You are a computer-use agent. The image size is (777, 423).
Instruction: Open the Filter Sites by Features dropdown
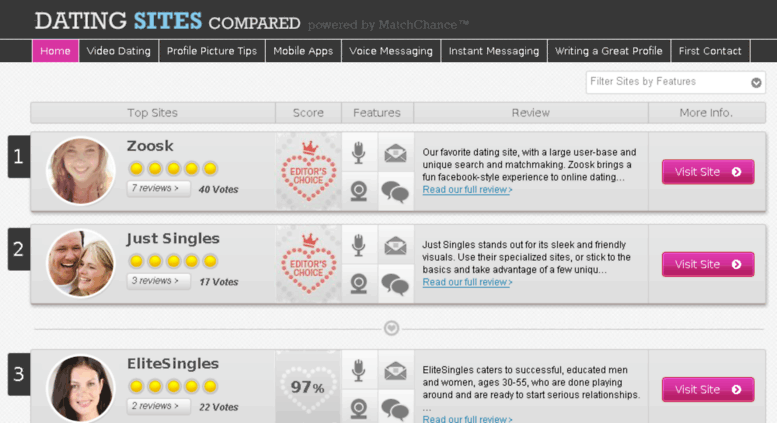[675, 82]
